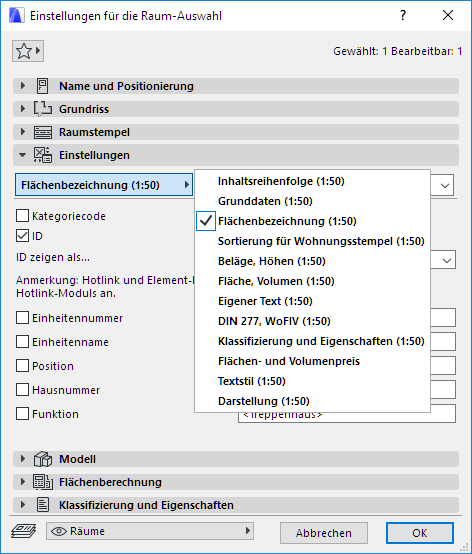Click the Klassifizierung und Eigenschaften list icon
The height and width of the screenshot is (554, 472).
(43, 505)
